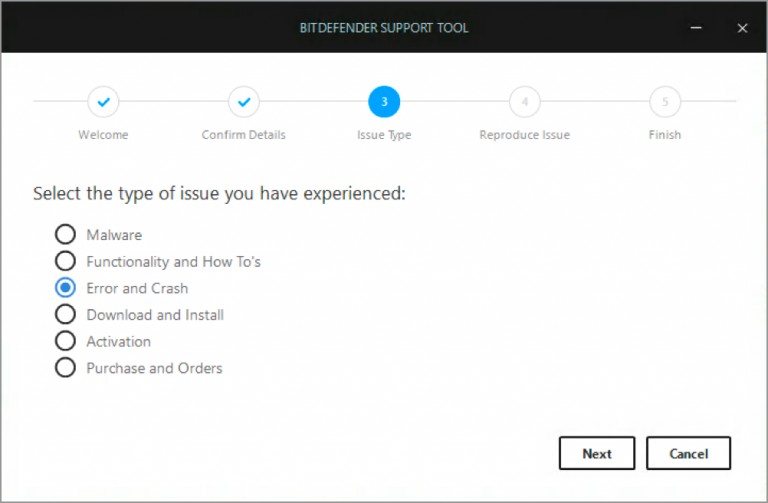The height and width of the screenshot is (503, 768).
Task: Click the BITDEFENDER SUPPORT TOOL title text
Action: [x=384, y=28]
